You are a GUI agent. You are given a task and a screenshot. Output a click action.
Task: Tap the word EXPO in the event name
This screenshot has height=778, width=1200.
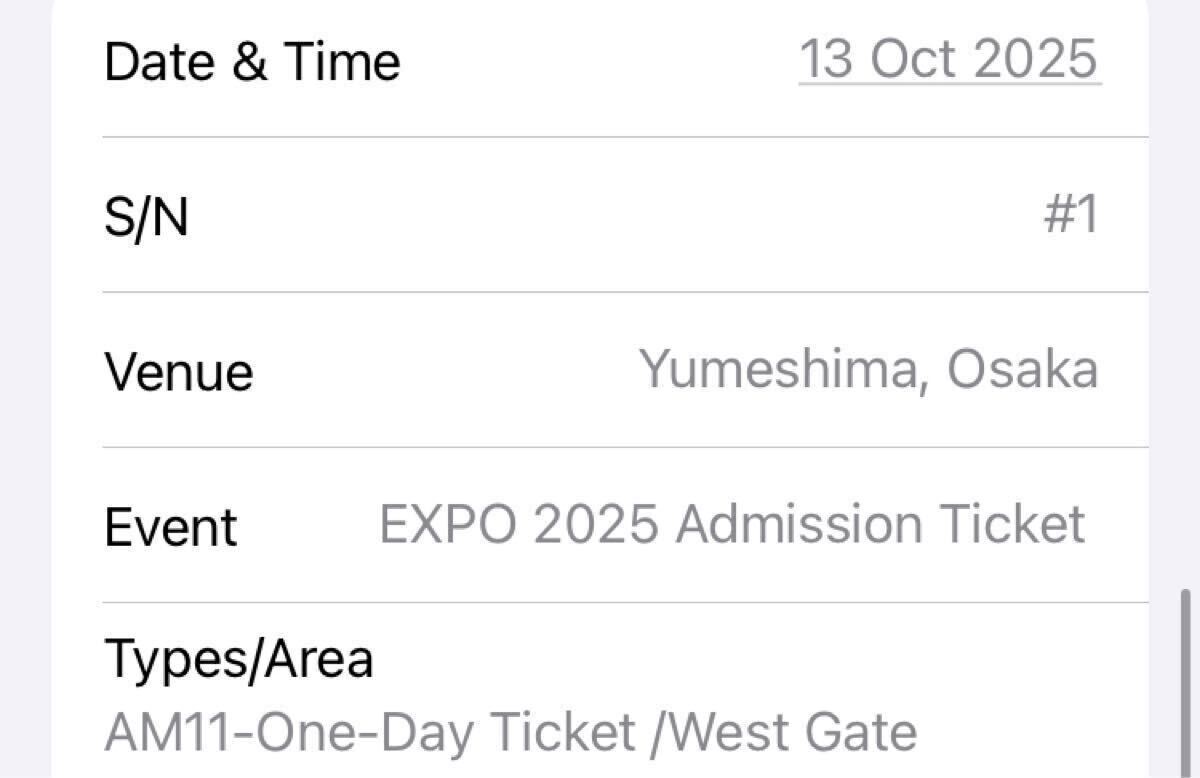click(448, 525)
